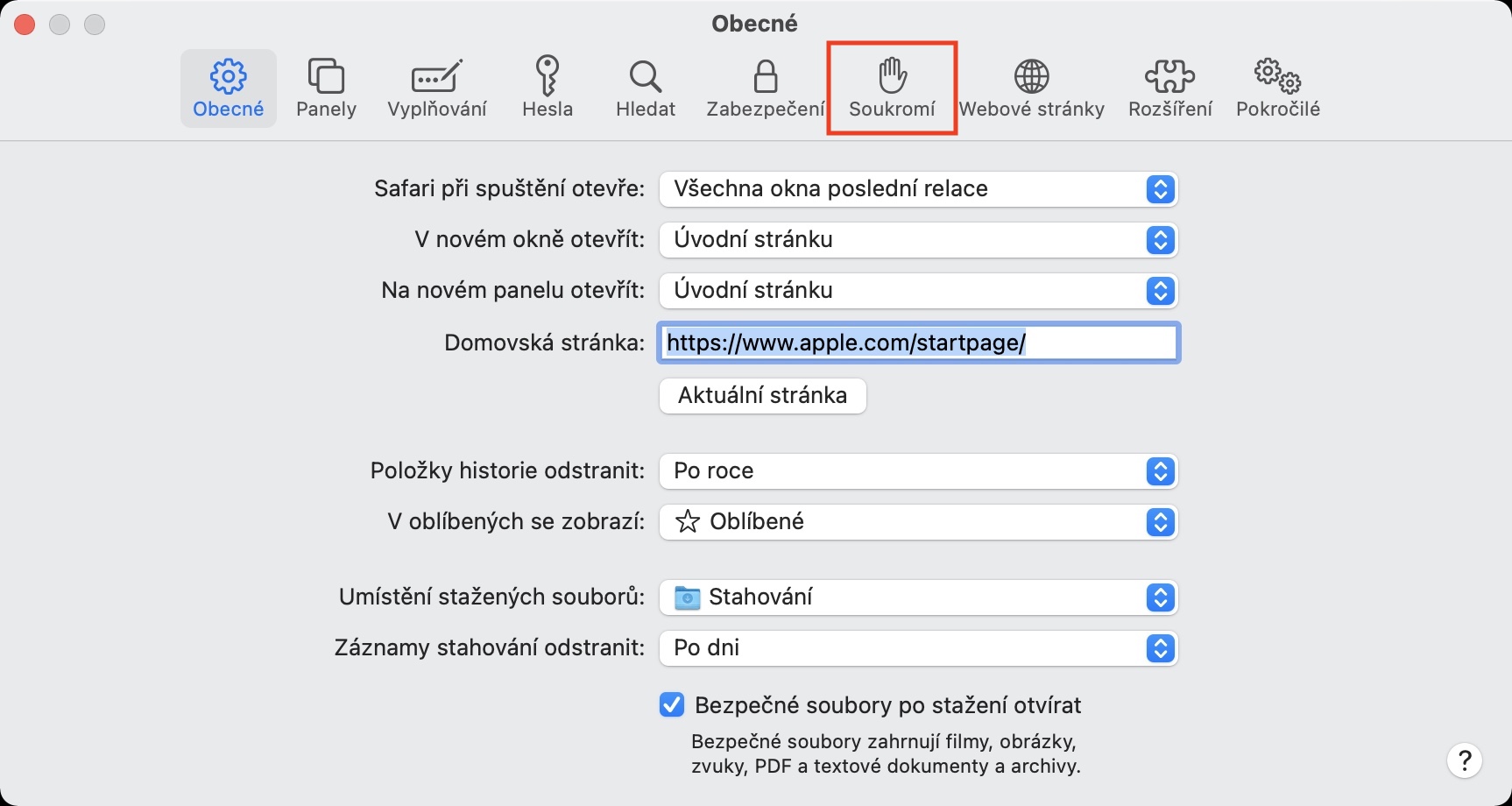Open the Zabezpečení lock icon

(766, 76)
